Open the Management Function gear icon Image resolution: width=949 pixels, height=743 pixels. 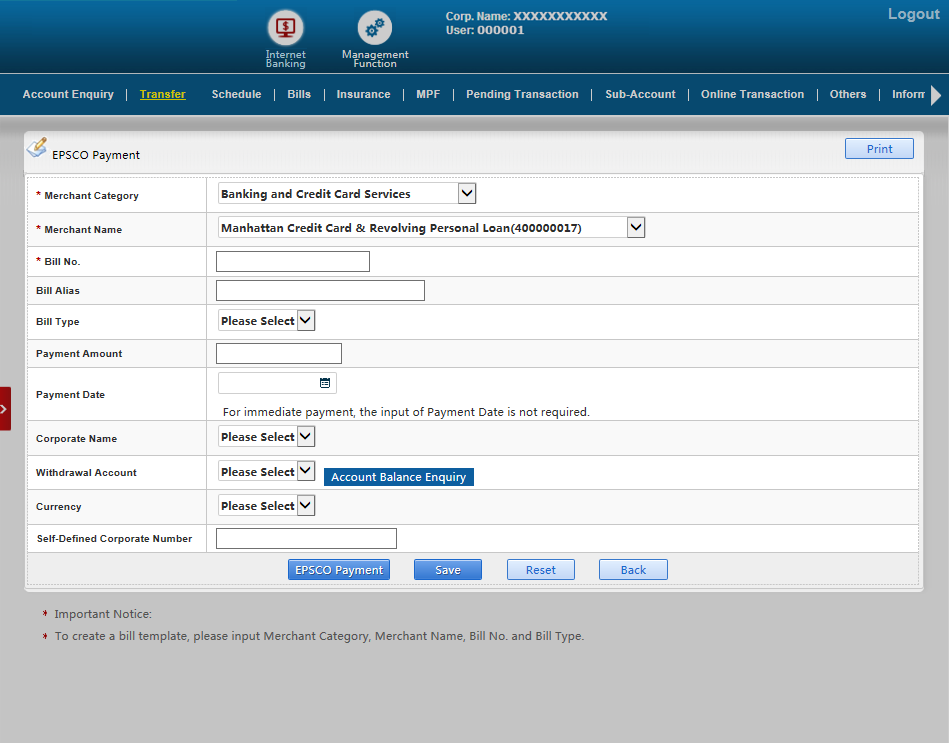375,28
